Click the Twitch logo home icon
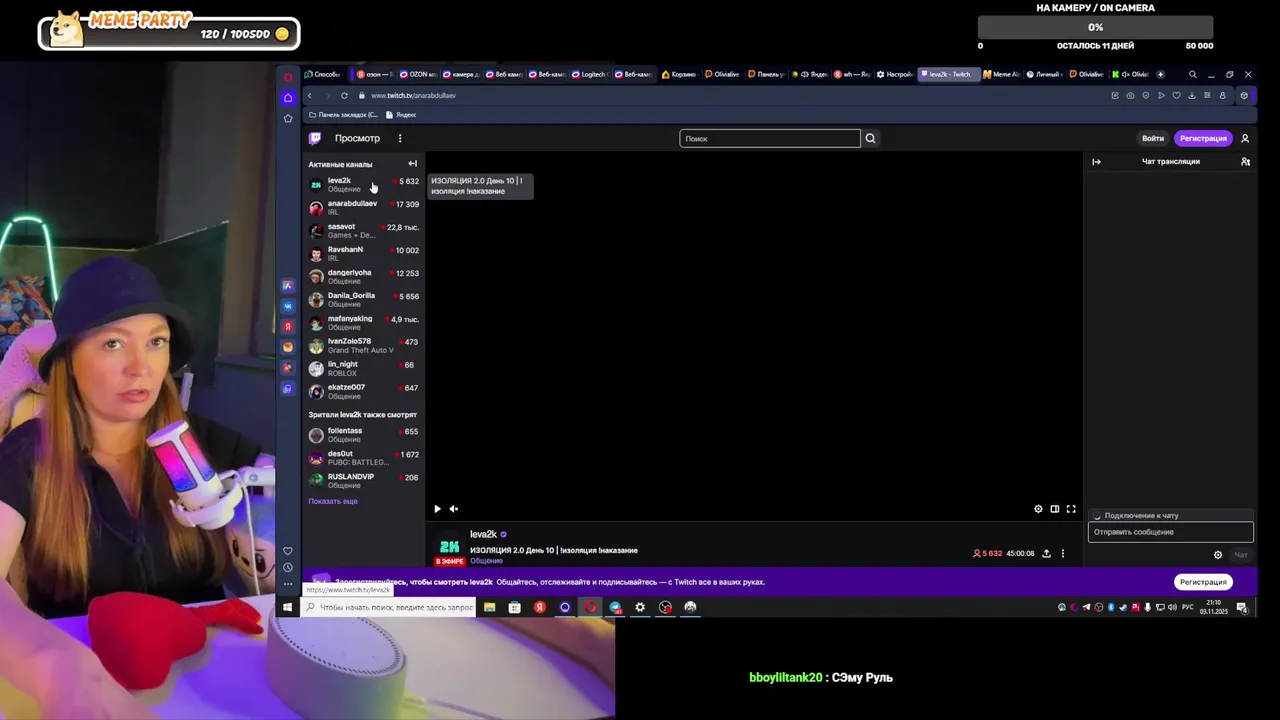This screenshot has height=720, width=1280. [315, 138]
